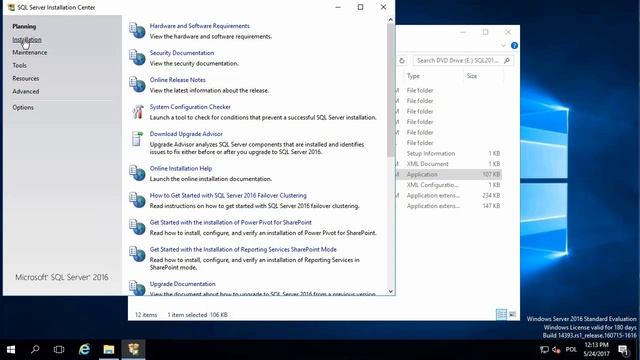Sort by the Type column header
The image size is (640, 360).
[x=413, y=76]
